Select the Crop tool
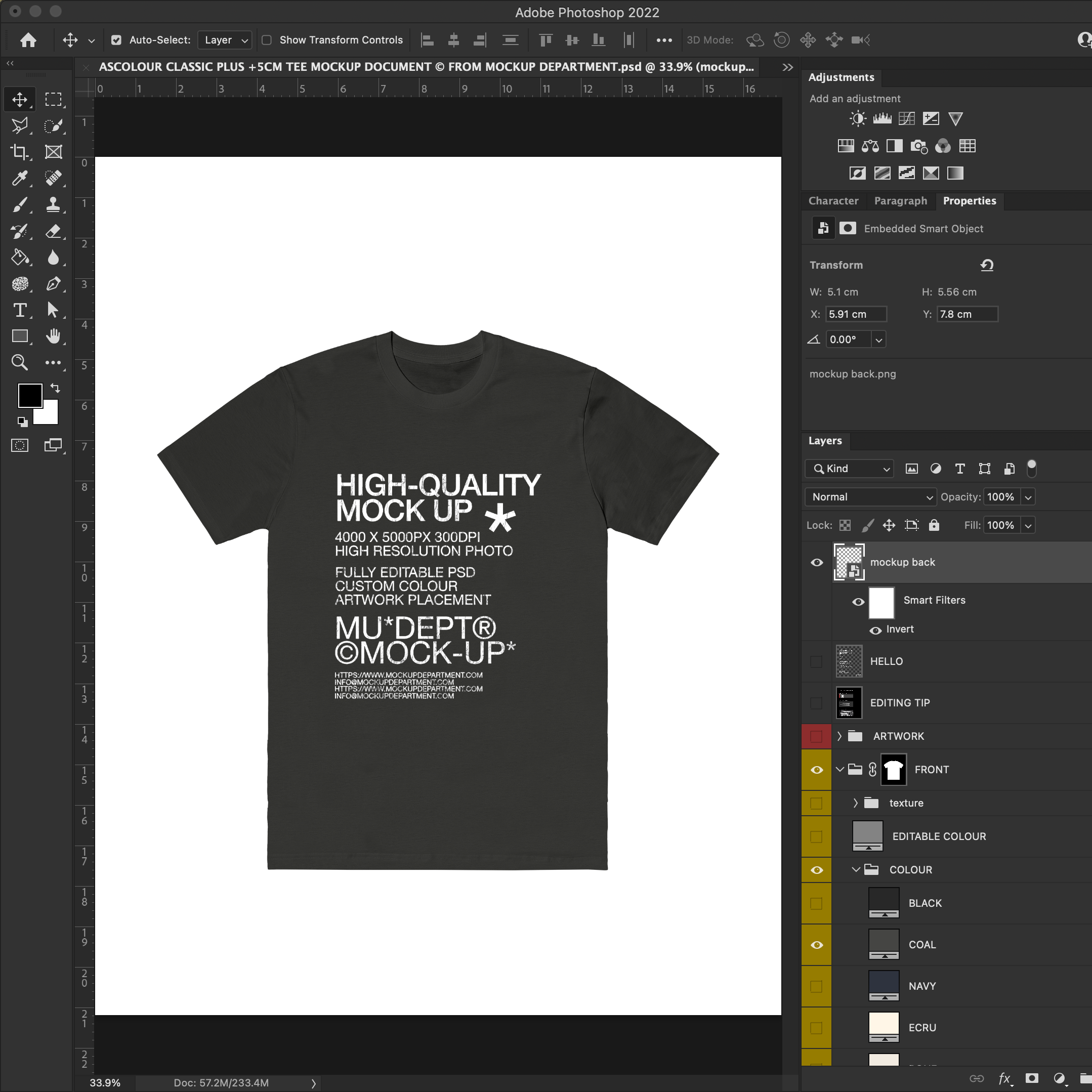Image resolution: width=1092 pixels, height=1092 pixels. coord(20,152)
